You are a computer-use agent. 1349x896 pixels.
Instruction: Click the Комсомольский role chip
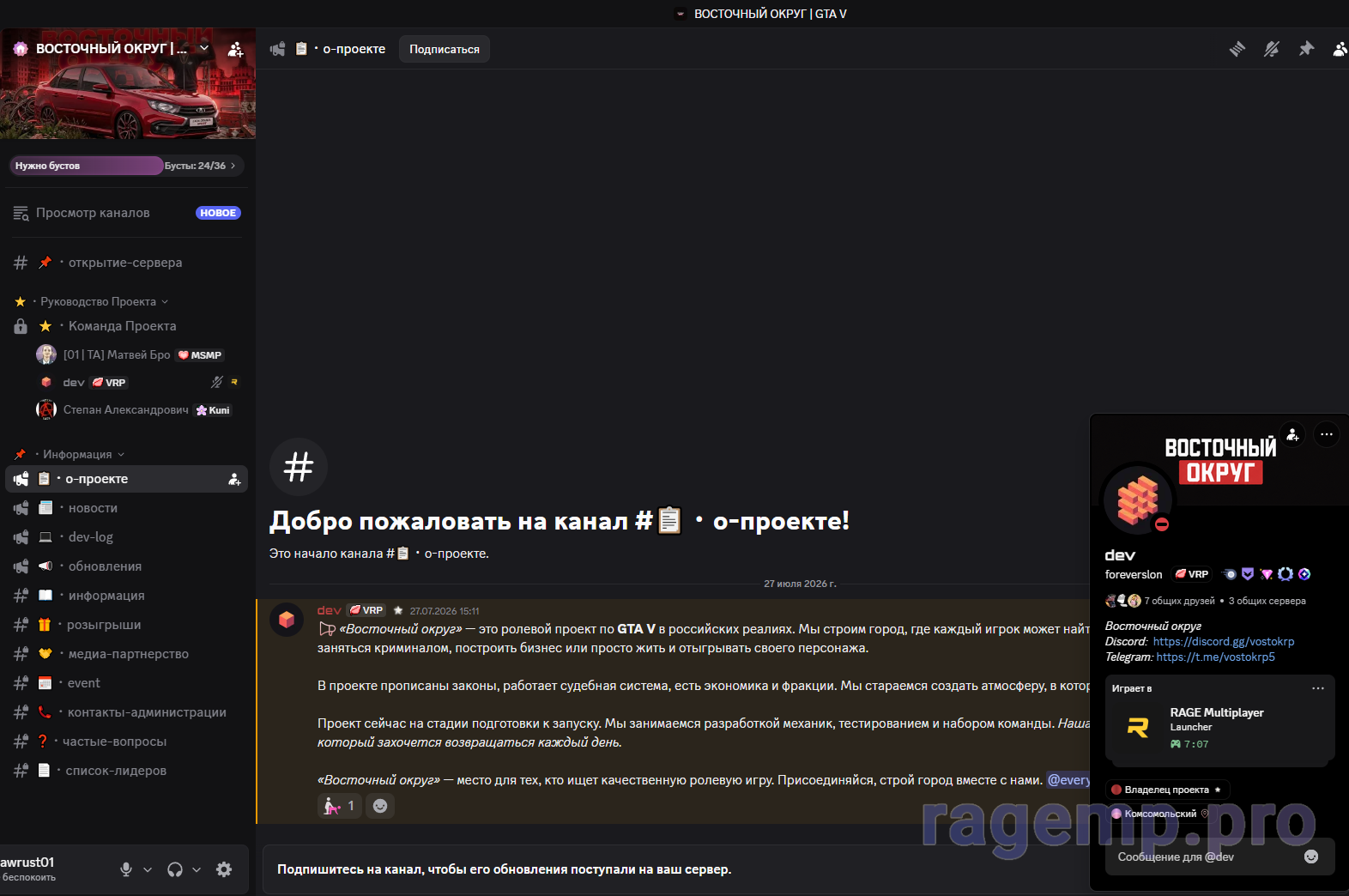(x=1159, y=814)
